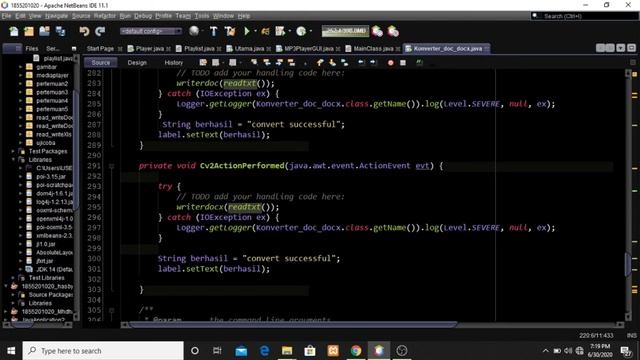Image resolution: width=640 pixels, height=360 pixels.
Task: Click the editor horizontal scrollbar
Action: coord(293,325)
